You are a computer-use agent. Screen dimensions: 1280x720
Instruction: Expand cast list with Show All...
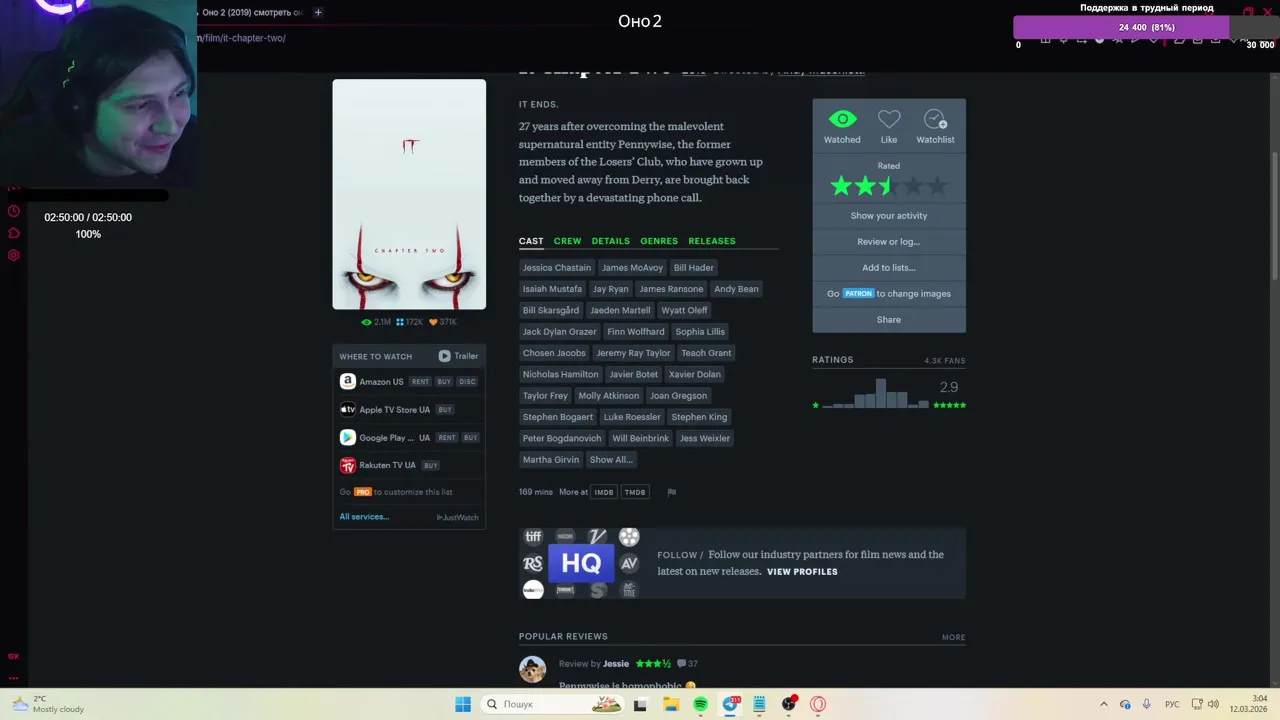(611, 460)
